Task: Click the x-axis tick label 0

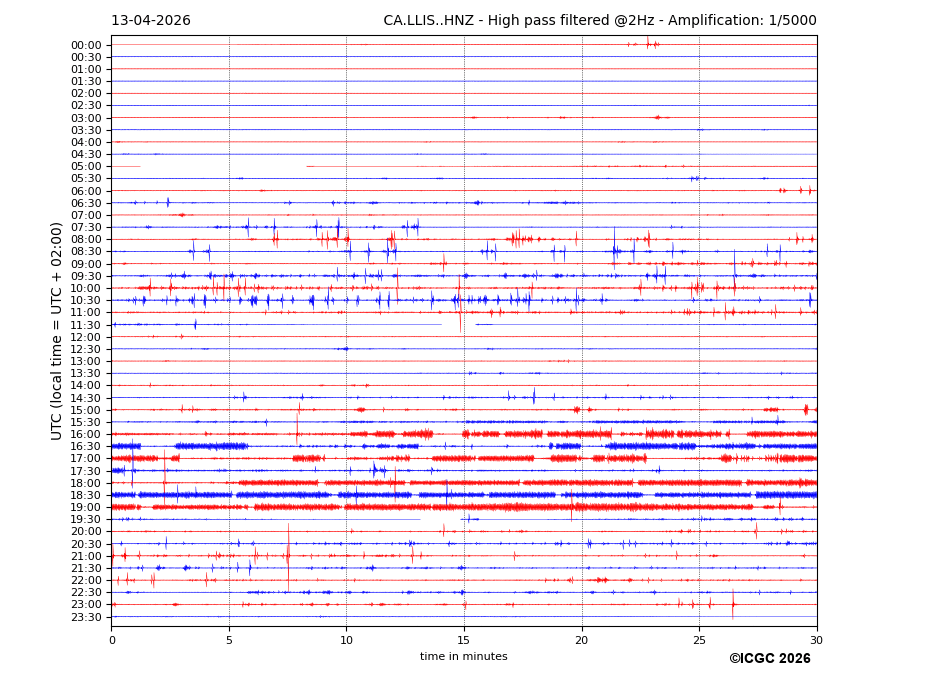Action: (x=112, y=640)
